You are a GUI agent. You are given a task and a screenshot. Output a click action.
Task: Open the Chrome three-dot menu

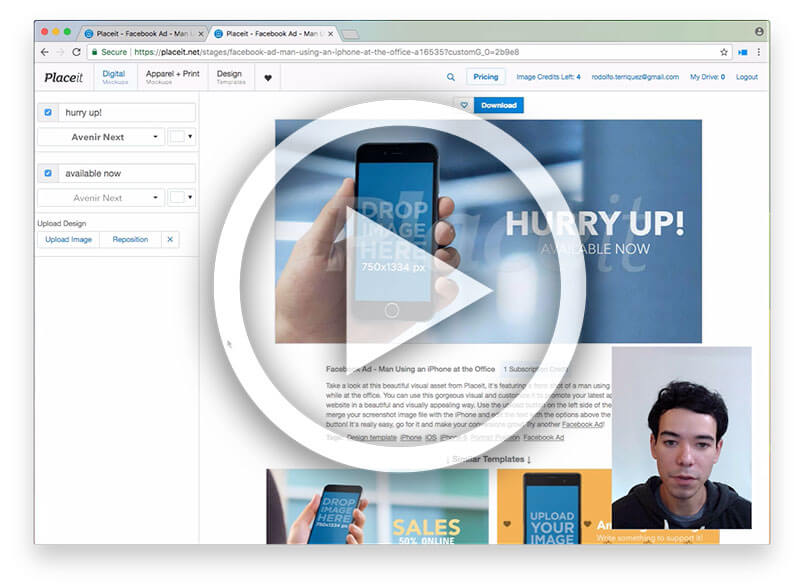759,52
